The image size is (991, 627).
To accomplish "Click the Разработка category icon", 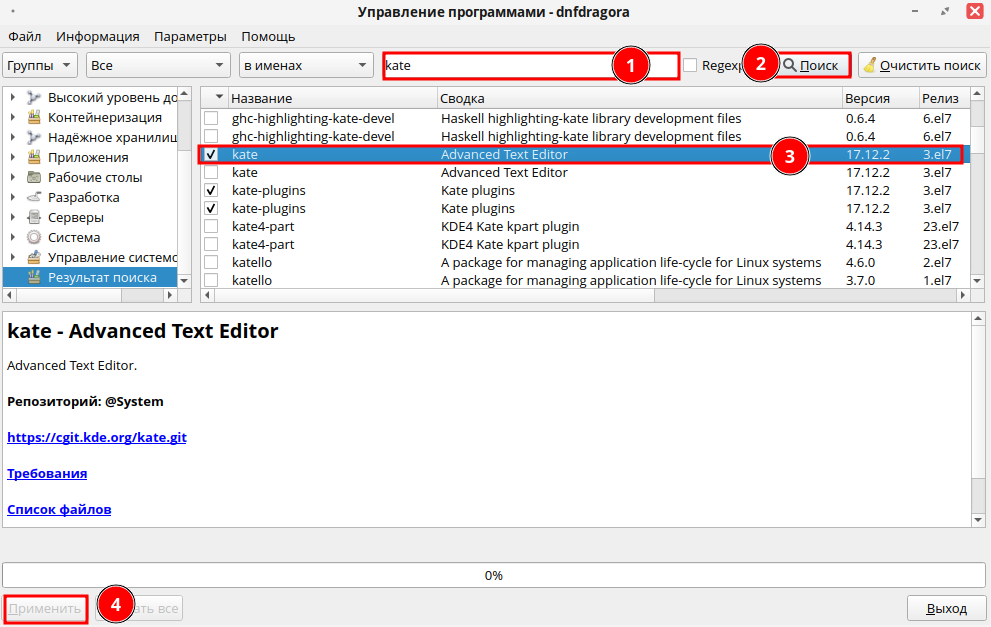I will 34,197.
